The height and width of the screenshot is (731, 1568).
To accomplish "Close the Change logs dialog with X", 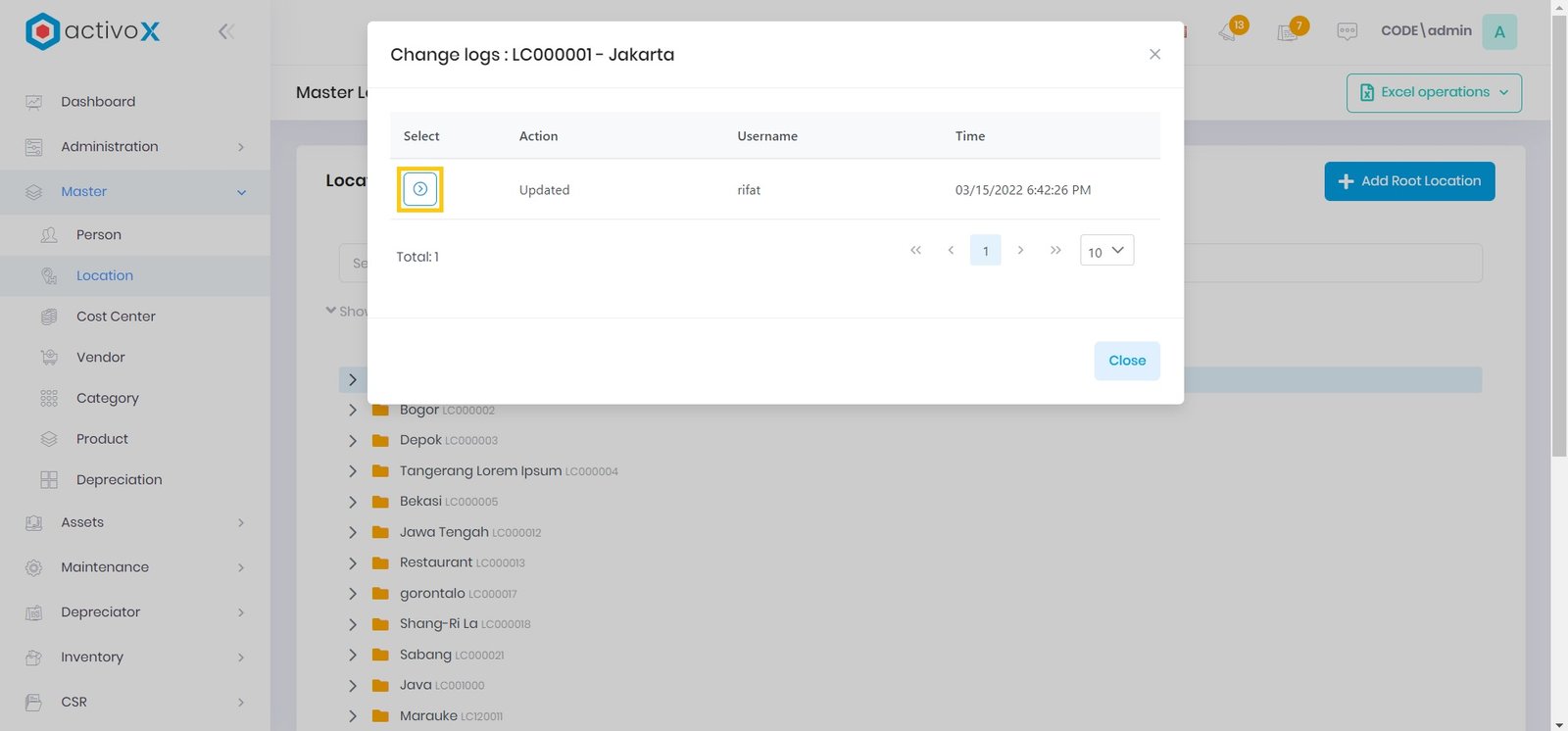I will point(1154,55).
